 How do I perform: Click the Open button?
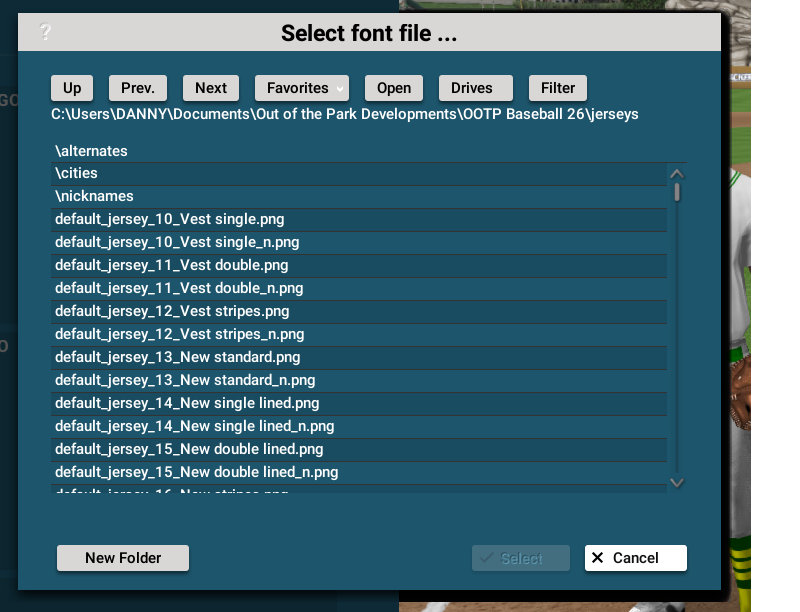tap(394, 88)
